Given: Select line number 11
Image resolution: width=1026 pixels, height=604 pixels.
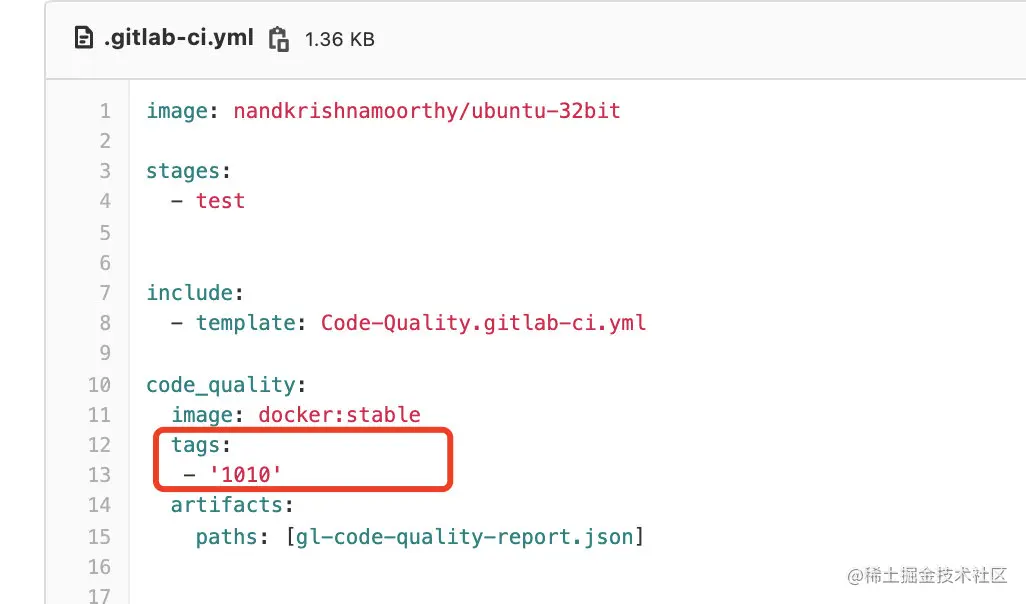Looking at the screenshot, I should pyautogui.click(x=99, y=414).
